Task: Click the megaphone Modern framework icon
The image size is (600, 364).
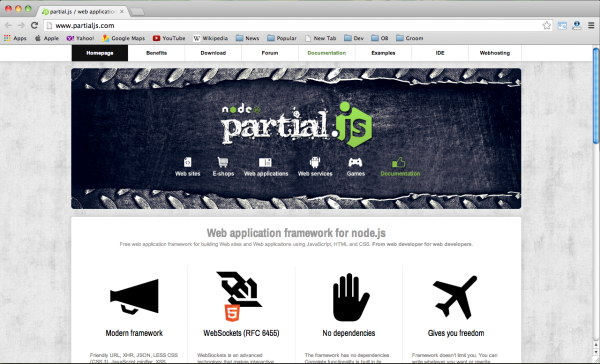Action: click(x=134, y=296)
